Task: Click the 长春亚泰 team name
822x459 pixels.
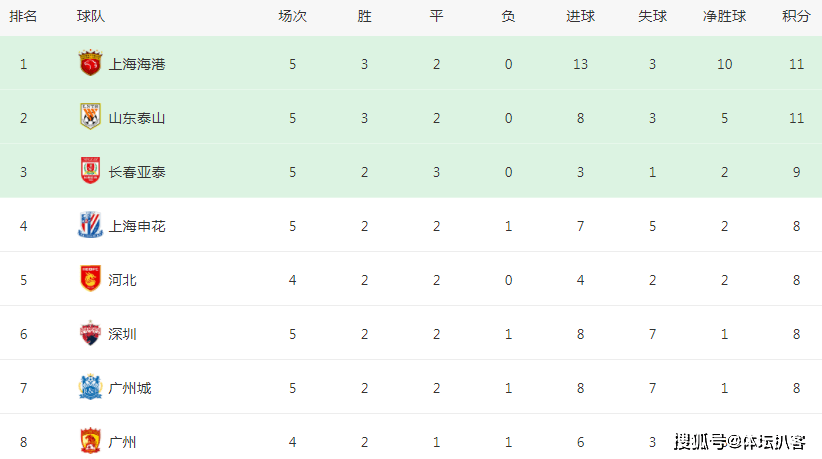Action: coord(137,172)
